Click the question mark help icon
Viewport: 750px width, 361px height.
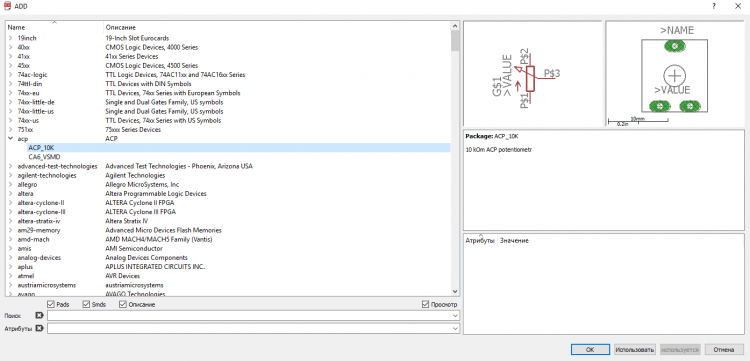714,6
